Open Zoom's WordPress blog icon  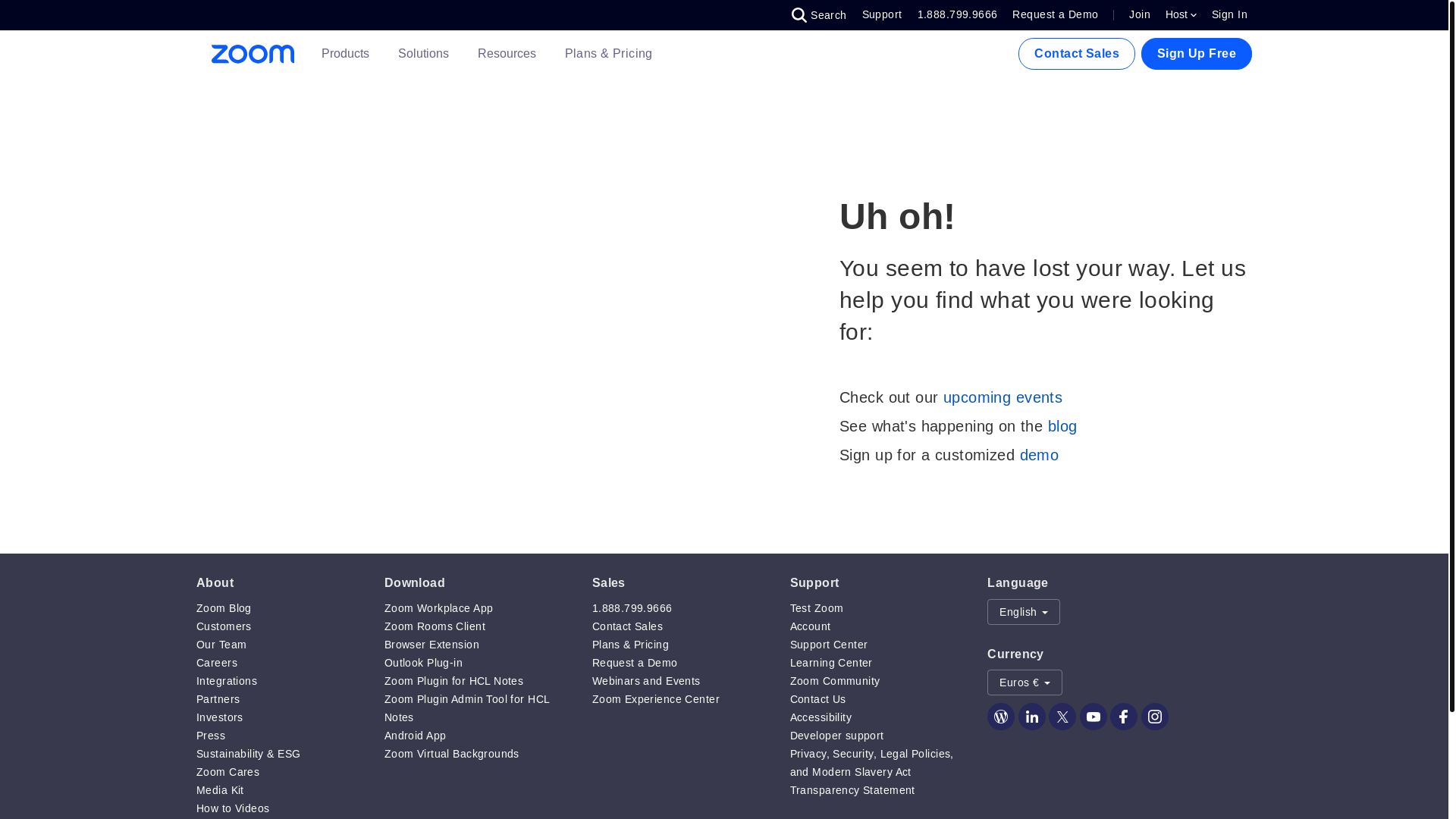[x=1001, y=717]
